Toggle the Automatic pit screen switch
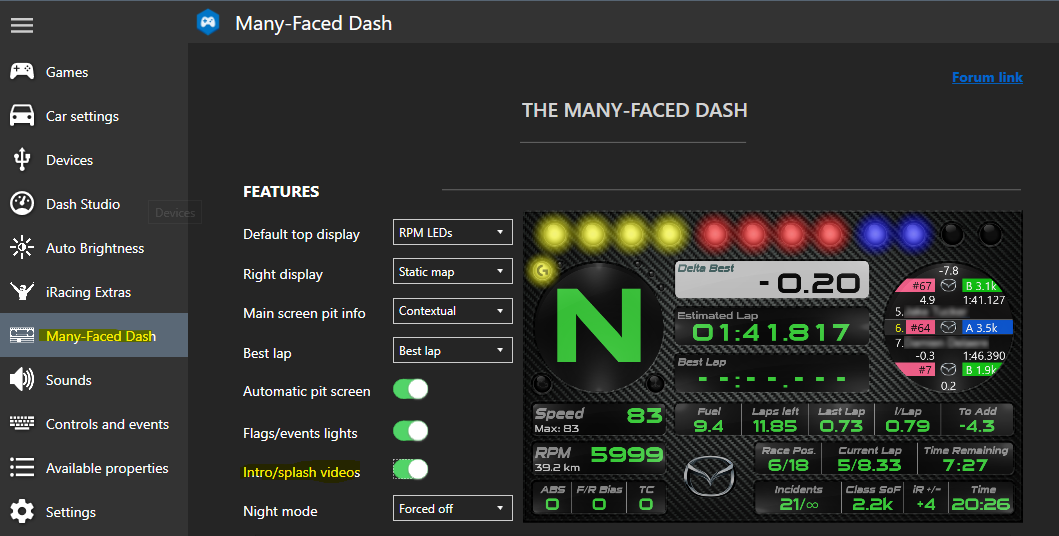 (x=411, y=390)
